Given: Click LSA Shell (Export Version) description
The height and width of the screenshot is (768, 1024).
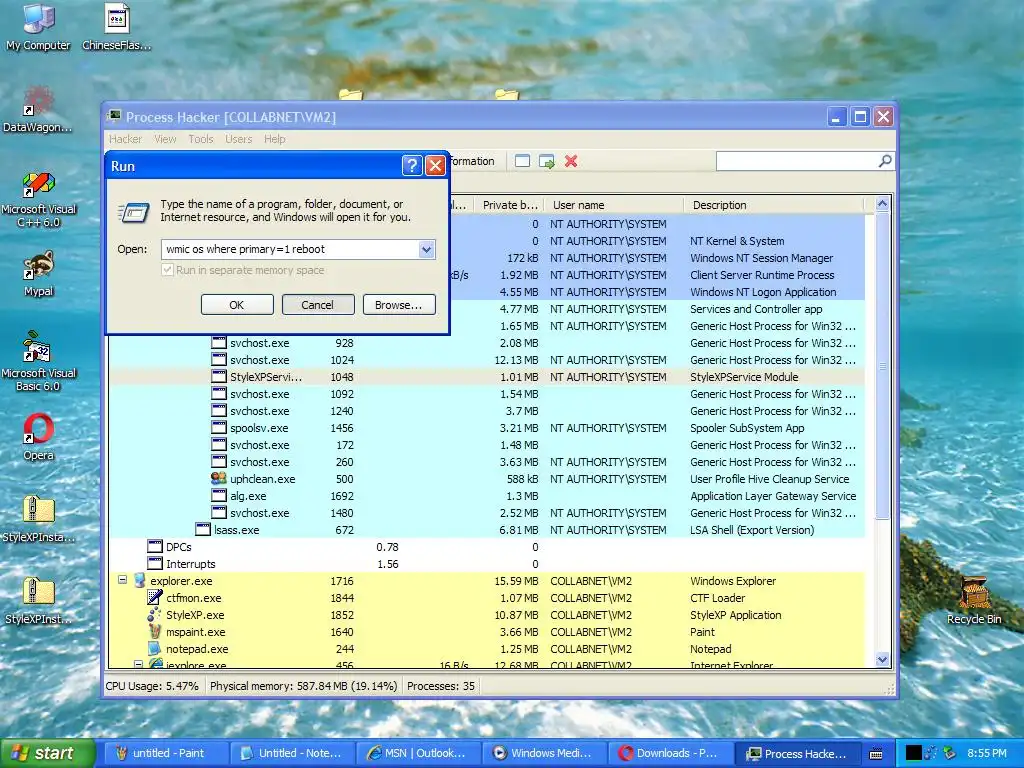Looking at the screenshot, I should click(752, 530).
